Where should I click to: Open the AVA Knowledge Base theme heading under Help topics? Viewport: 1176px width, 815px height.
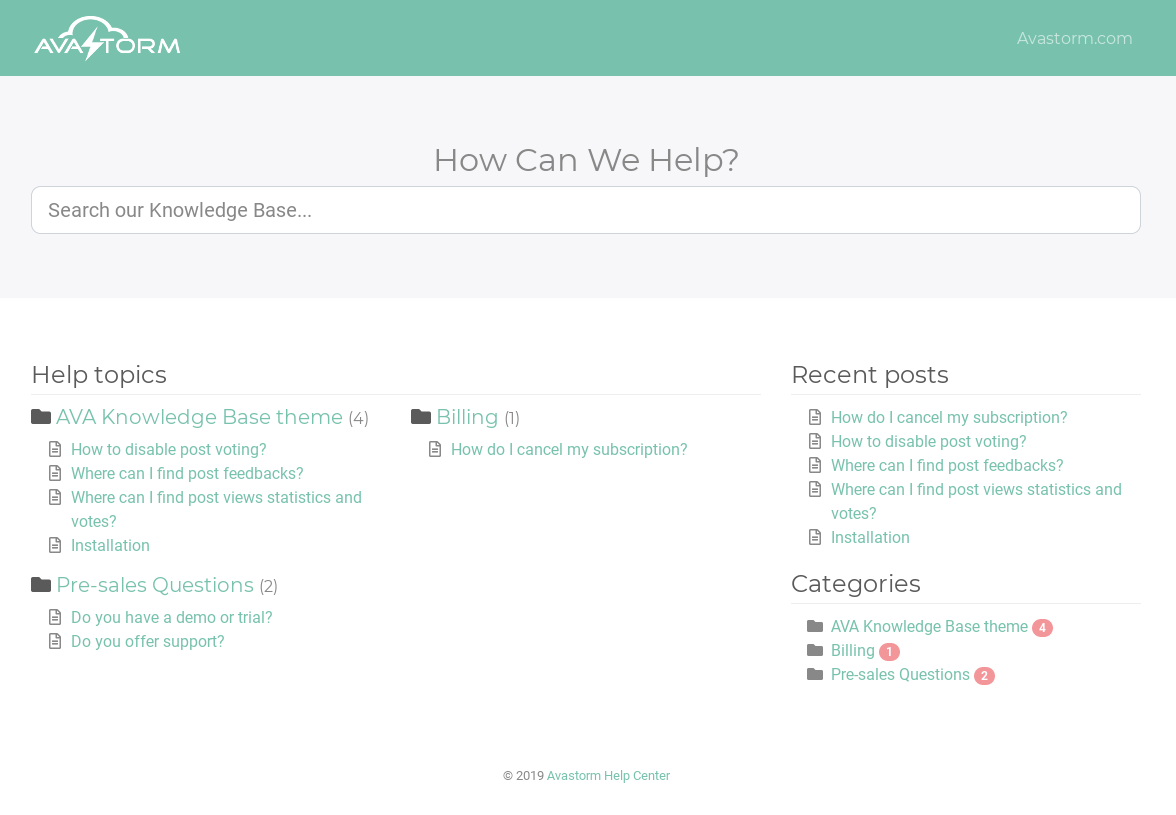click(x=200, y=417)
